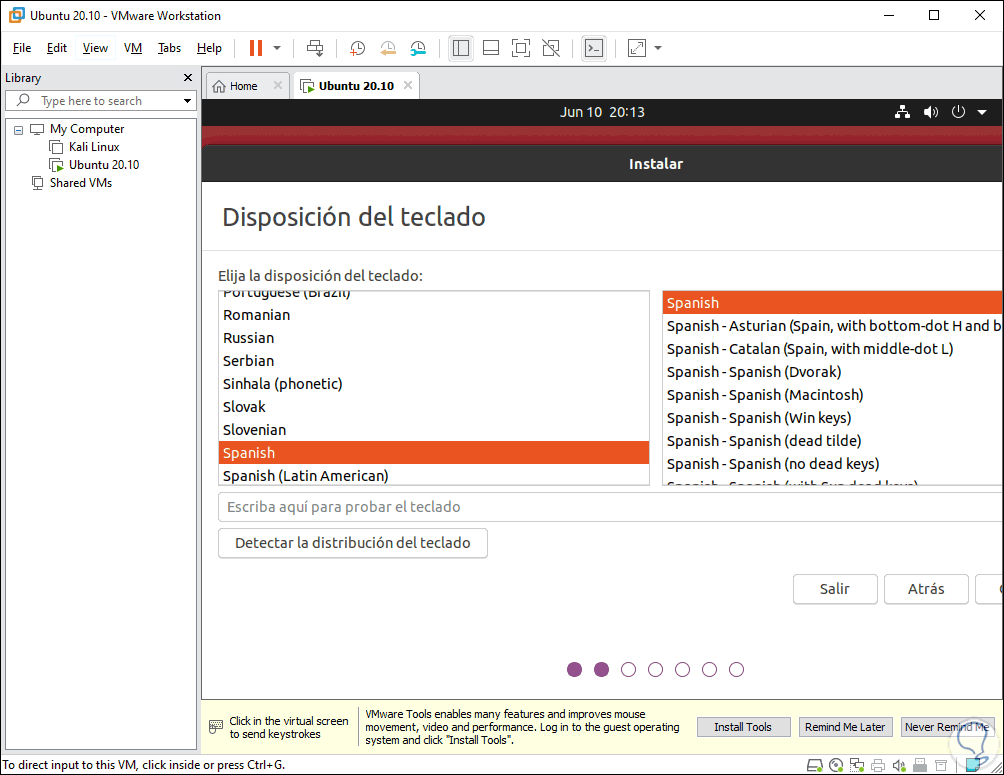The width and height of the screenshot is (1004, 775).
Task: Select Sinhala (phonetic) keyboard layout
Action: coord(433,384)
